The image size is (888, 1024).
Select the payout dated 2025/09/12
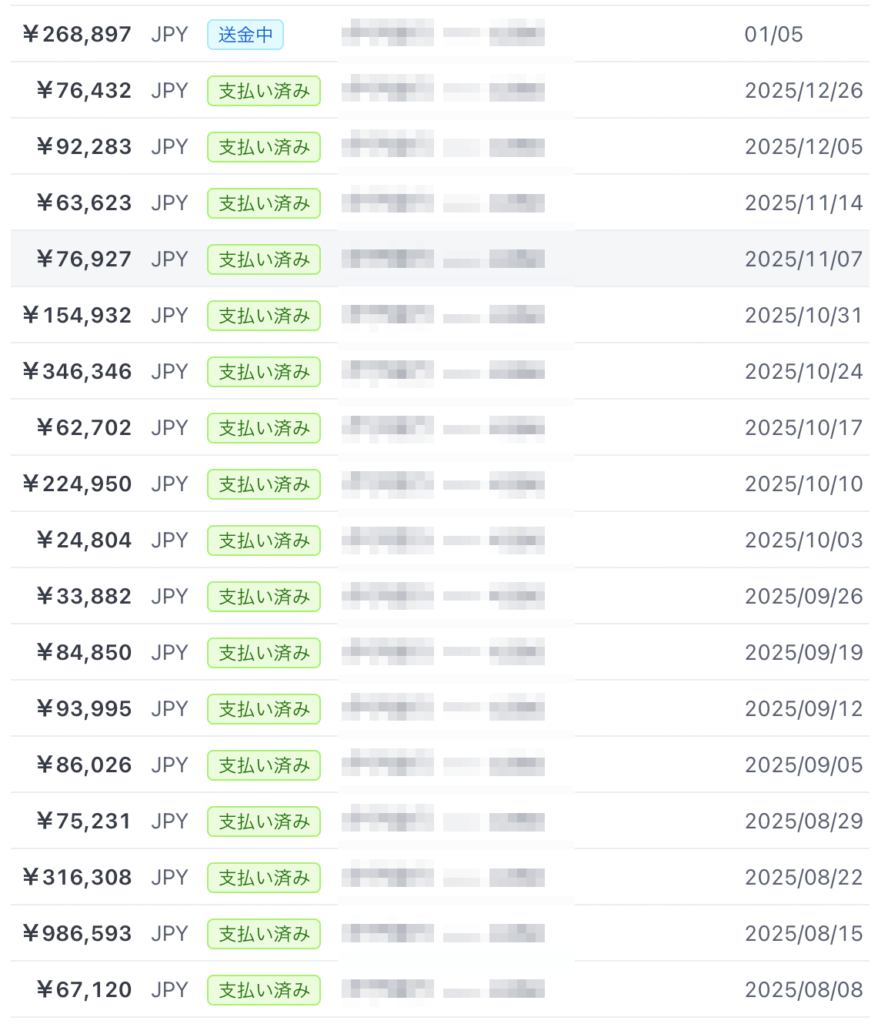click(x=803, y=709)
